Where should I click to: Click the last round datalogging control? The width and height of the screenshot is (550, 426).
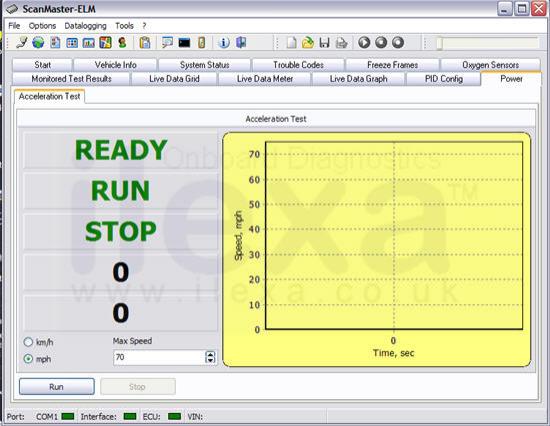(x=398, y=42)
